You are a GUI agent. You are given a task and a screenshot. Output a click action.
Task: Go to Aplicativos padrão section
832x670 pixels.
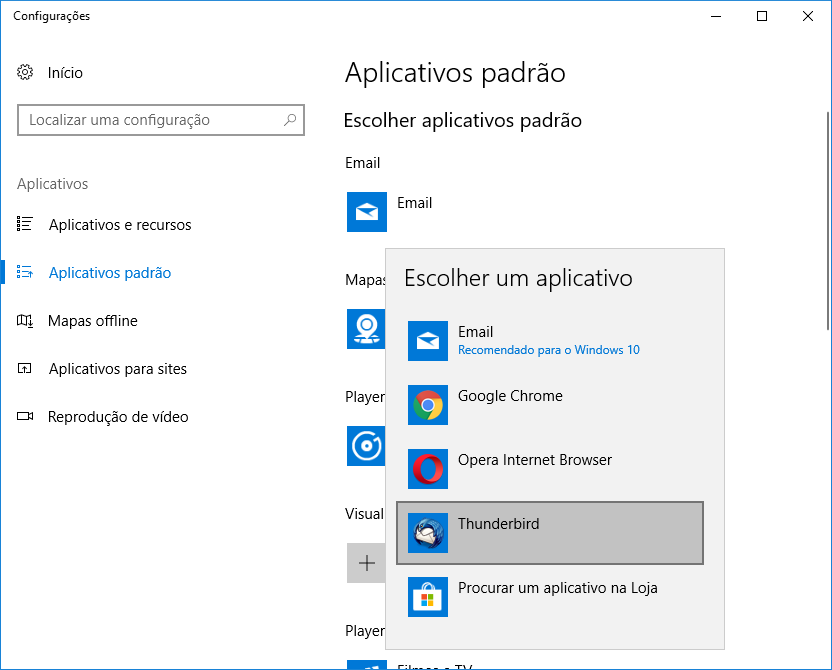pos(110,273)
